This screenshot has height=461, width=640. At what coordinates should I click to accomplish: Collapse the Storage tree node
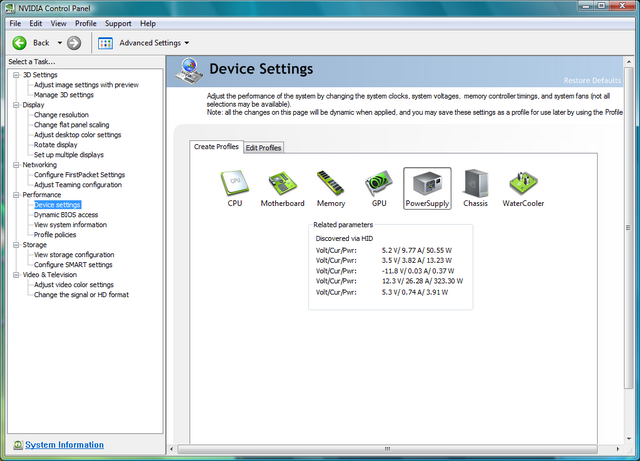16,245
